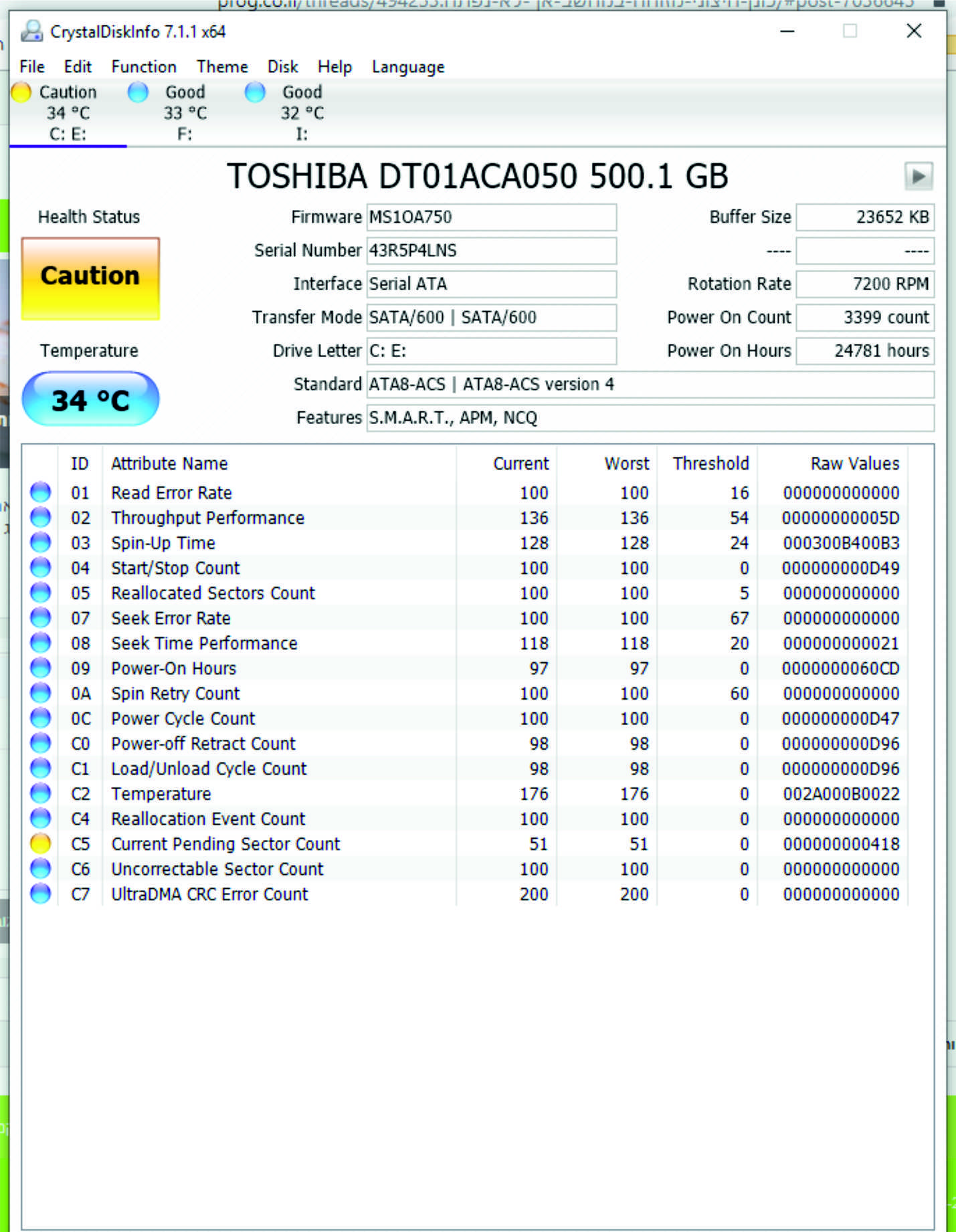Click yellow caution icon for Current Pending Sector Count
Viewport: 956px width, 1232px height.
point(41,843)
